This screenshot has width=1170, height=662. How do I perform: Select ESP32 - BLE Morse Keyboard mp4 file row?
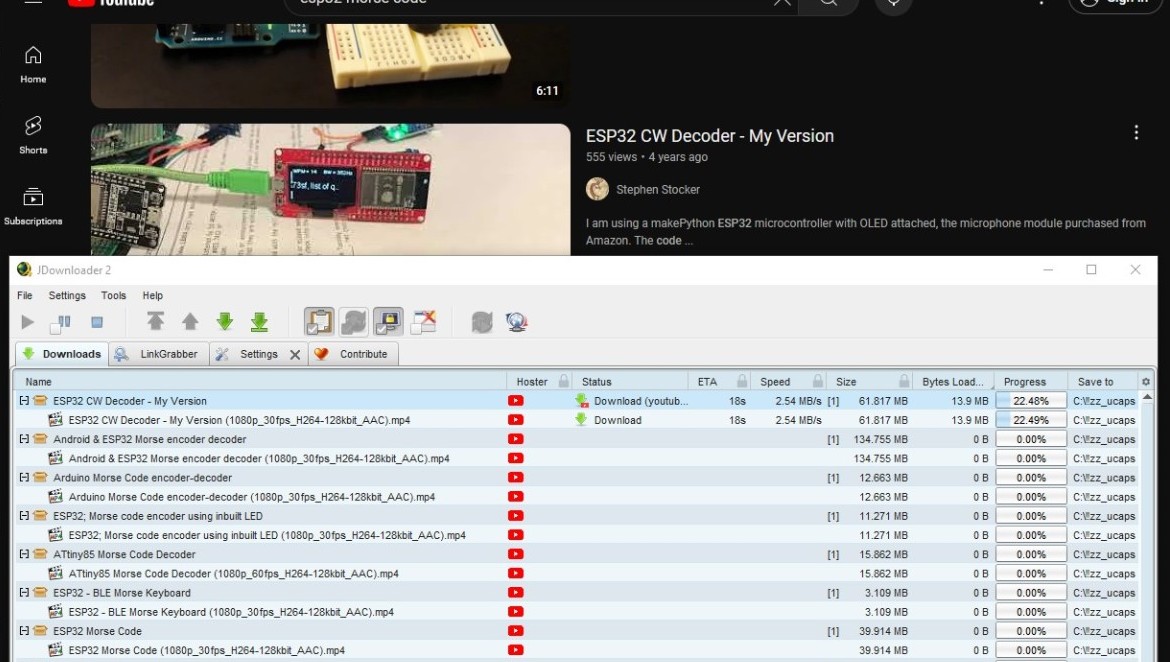pyautogui.click(x=577, y=612)
